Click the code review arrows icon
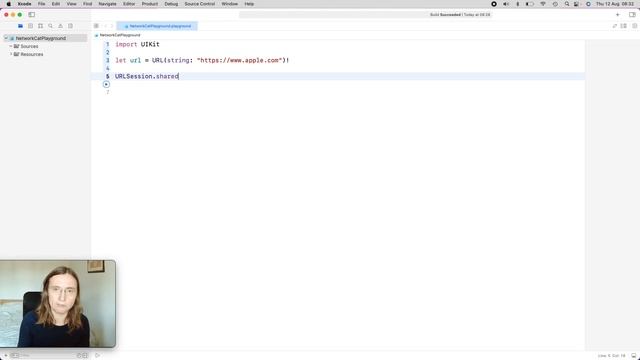The image size is (640, 360). tap(615, 26)
